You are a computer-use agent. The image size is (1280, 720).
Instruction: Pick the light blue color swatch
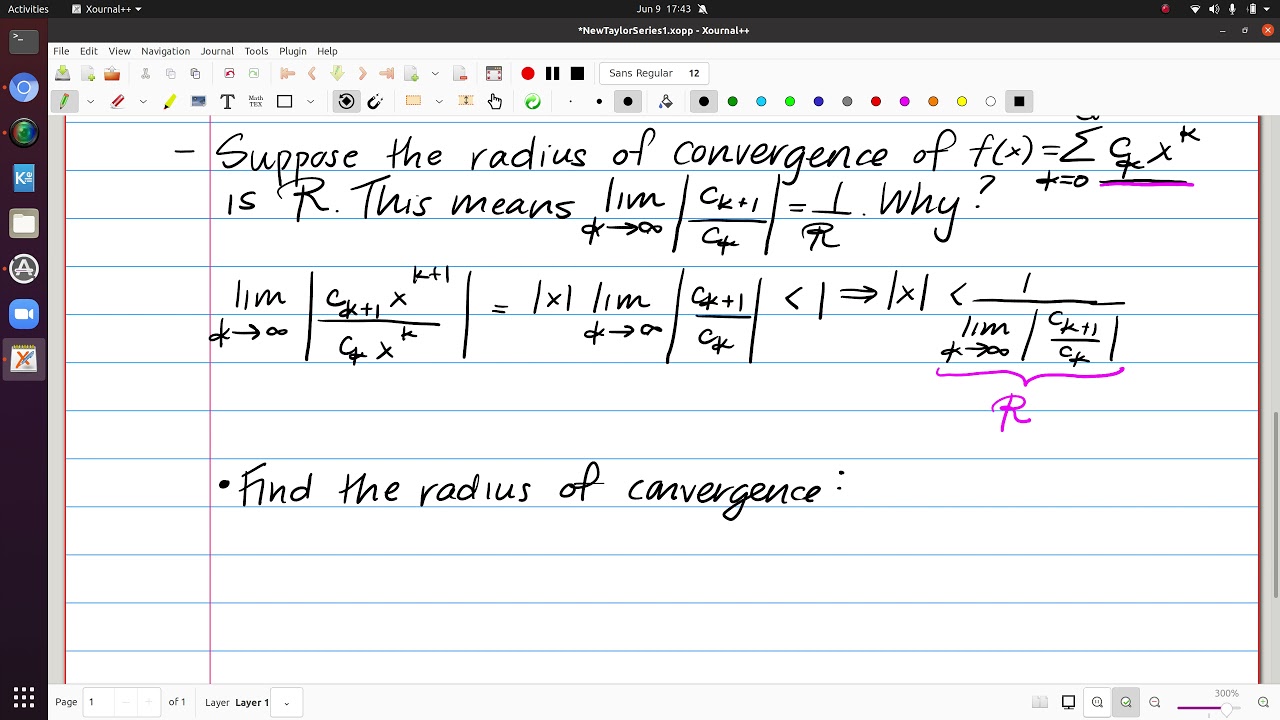pos(761,101)
